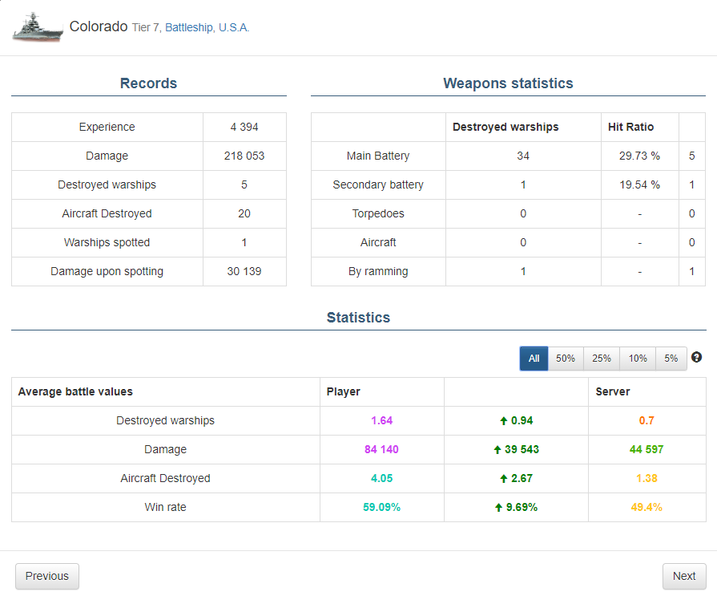The width and height of the screenshot is (717, 600).
Task: Click the Colorado ship name heading
Action: click(x=98, y=27)
